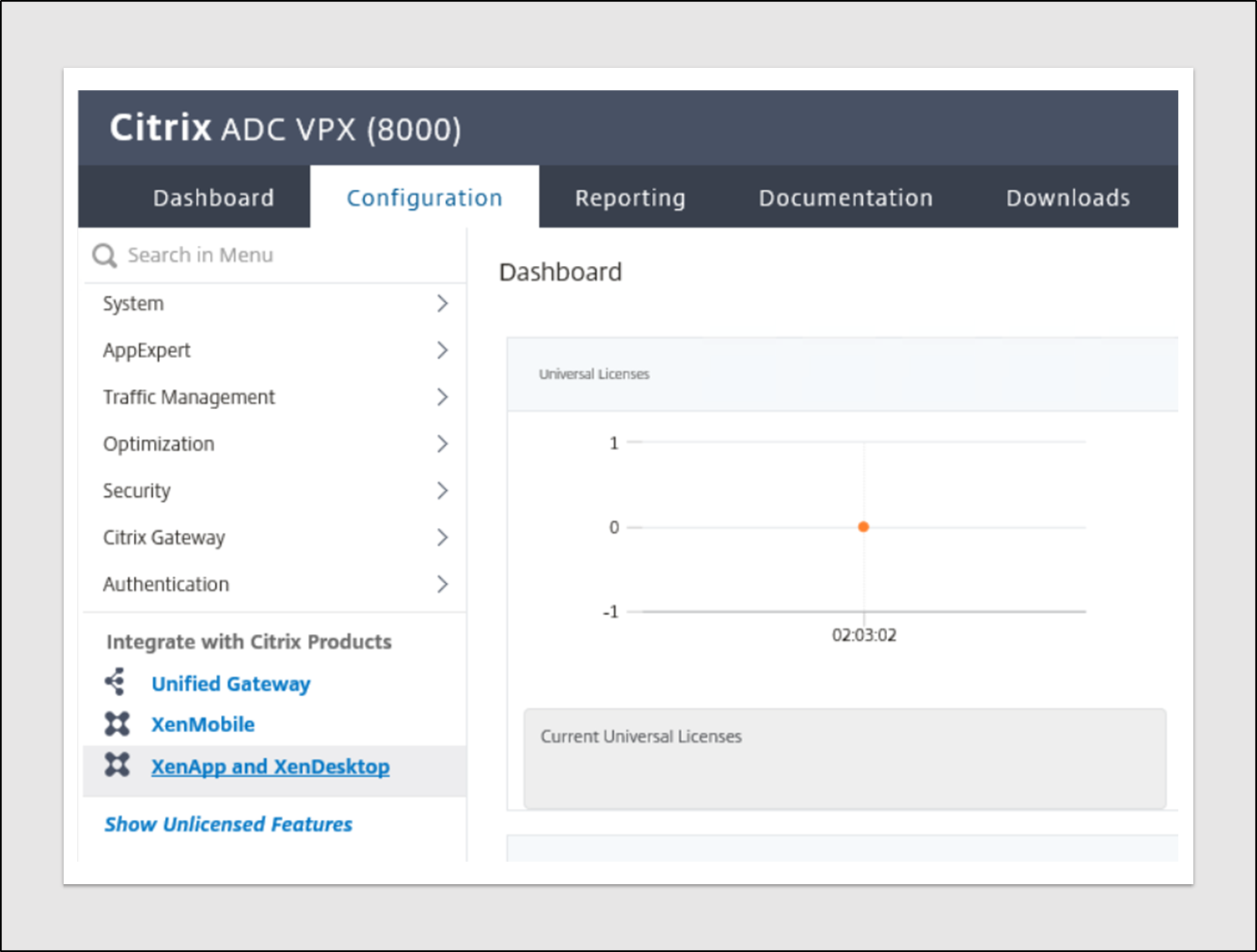Open the Downloads tab
The width and height of the screenshot is (1257, 952).
(1068, 198)
